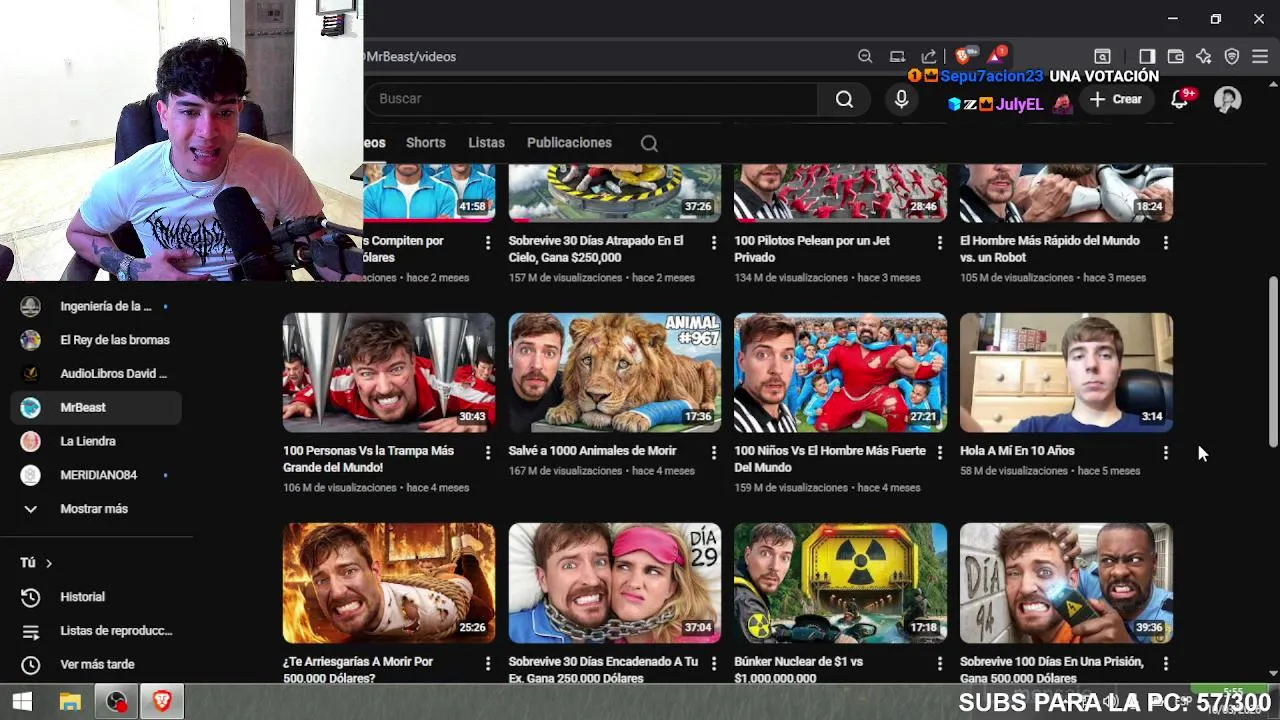Click the page vertical scrollbar thumb

click(x=1273, y=362)
